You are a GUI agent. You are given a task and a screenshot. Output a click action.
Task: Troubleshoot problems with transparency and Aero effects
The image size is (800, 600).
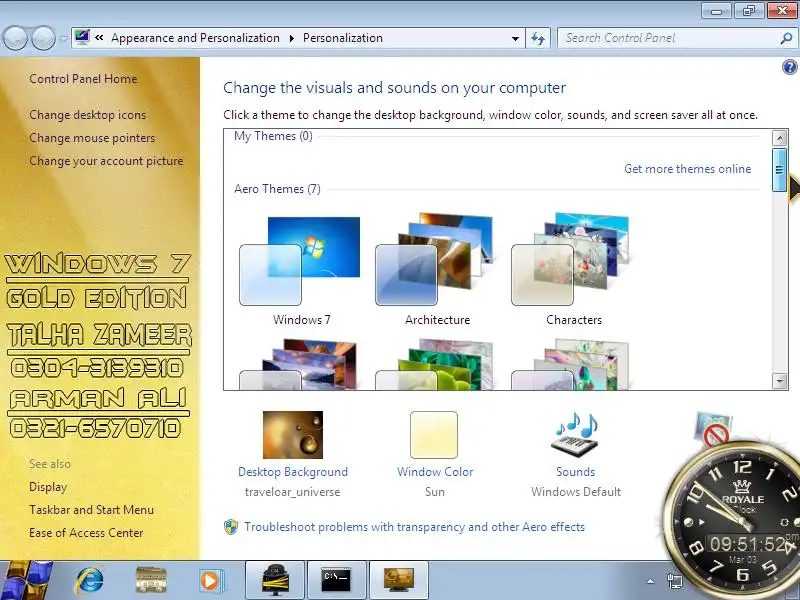[x=414, y=527]
